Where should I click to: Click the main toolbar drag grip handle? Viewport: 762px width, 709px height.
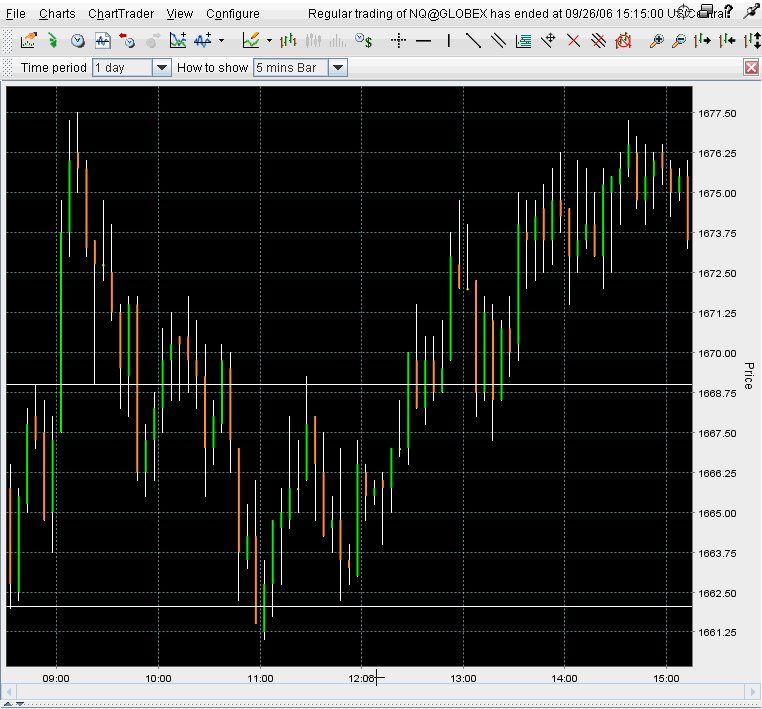(7, 40)
